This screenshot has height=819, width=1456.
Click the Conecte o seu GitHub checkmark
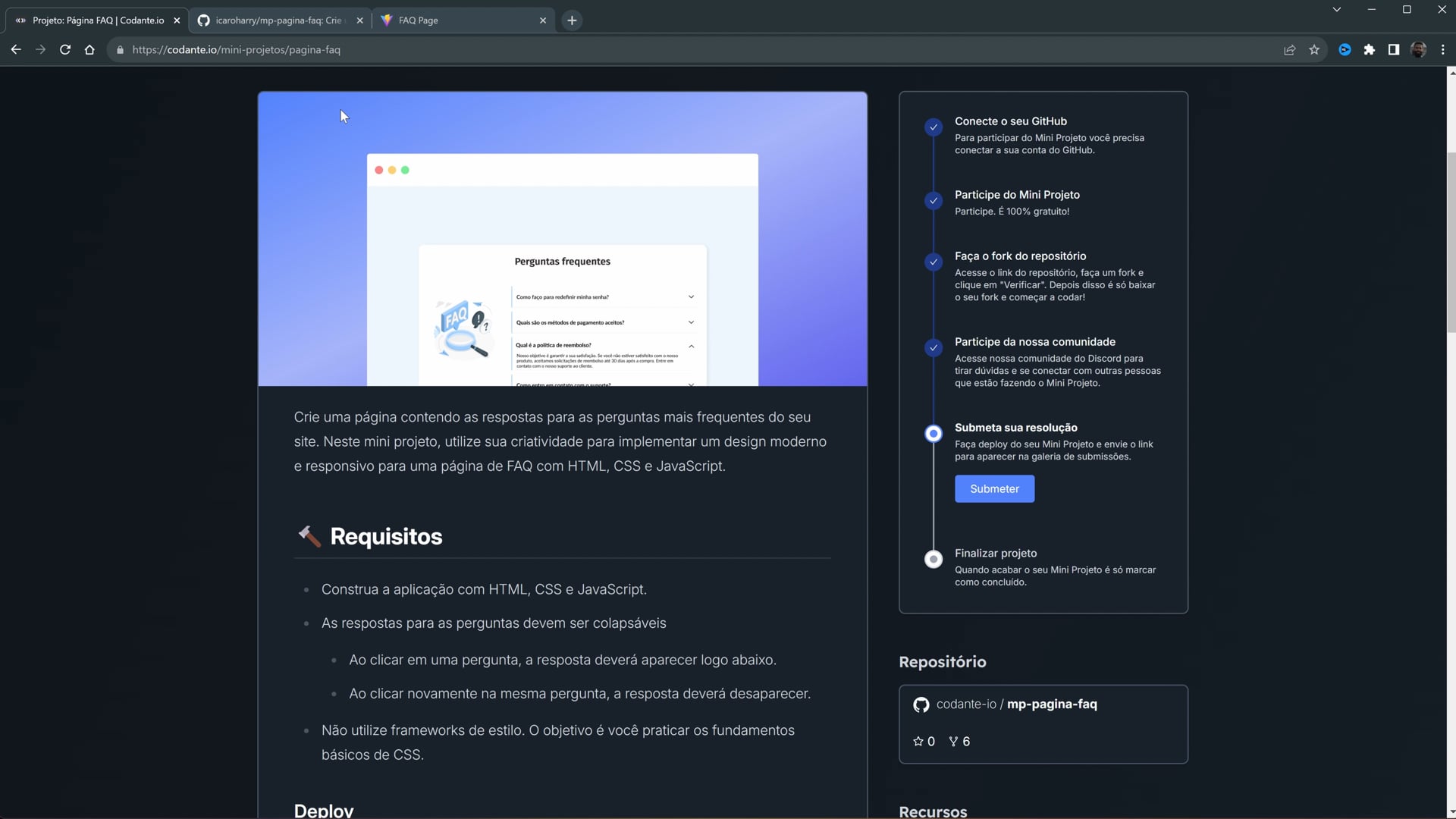tap(934, 127)
